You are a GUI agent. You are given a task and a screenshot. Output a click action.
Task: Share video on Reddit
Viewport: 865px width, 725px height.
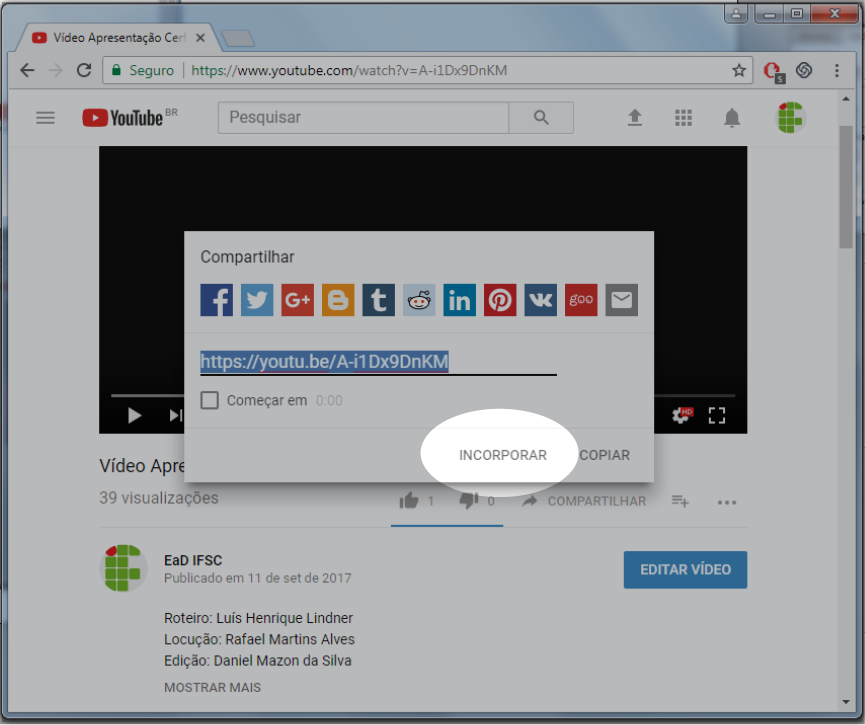419,300
